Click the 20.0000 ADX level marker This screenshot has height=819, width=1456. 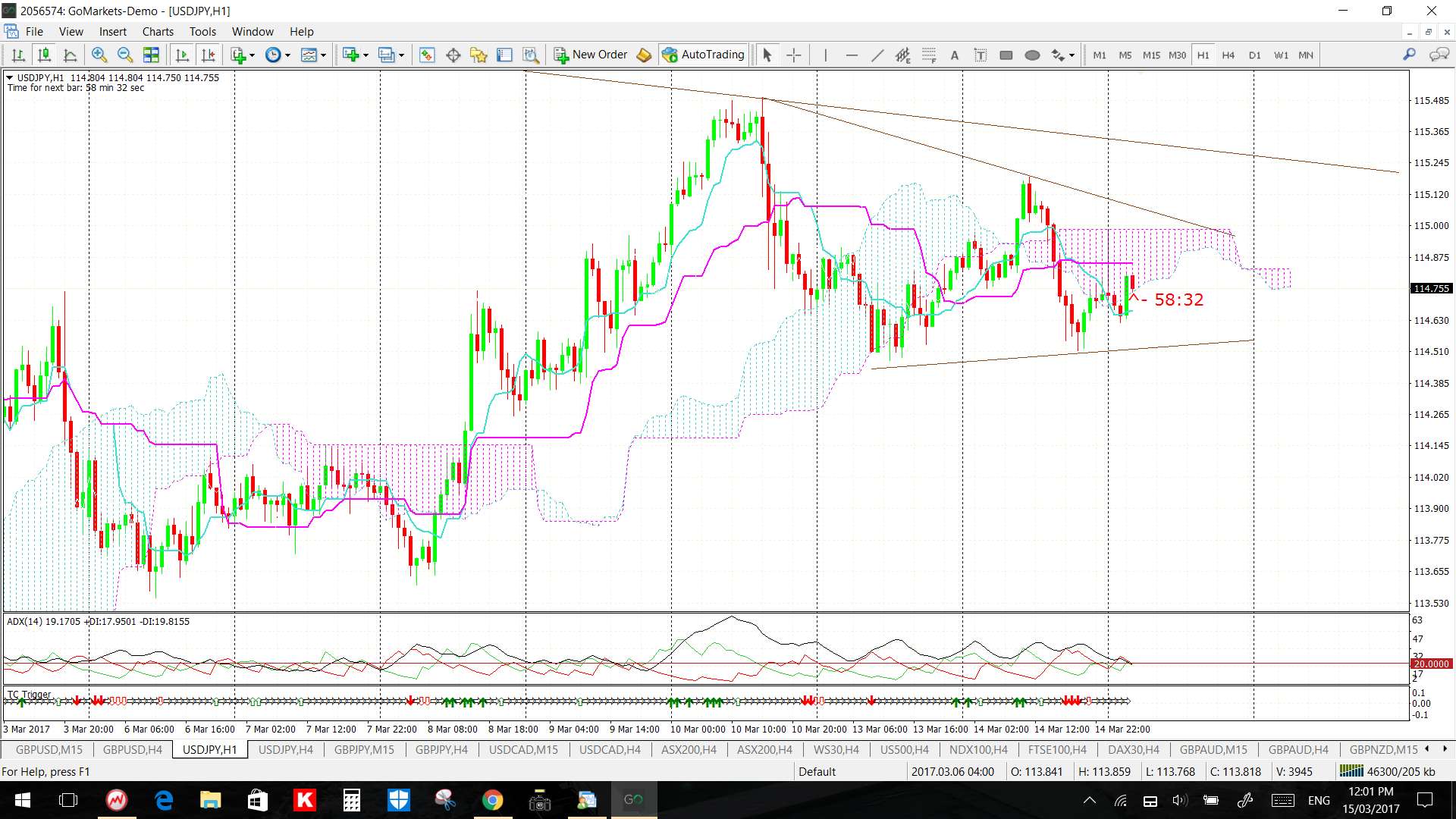tap(1431, 664)
